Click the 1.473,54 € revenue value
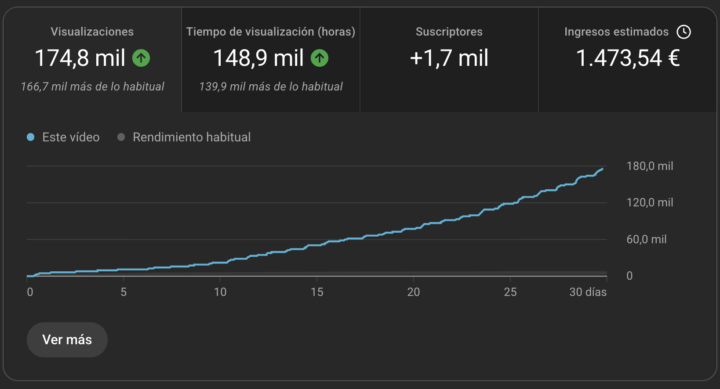Image resolution: width=720 pixels, height=389 pixels. tap(628, 58)
